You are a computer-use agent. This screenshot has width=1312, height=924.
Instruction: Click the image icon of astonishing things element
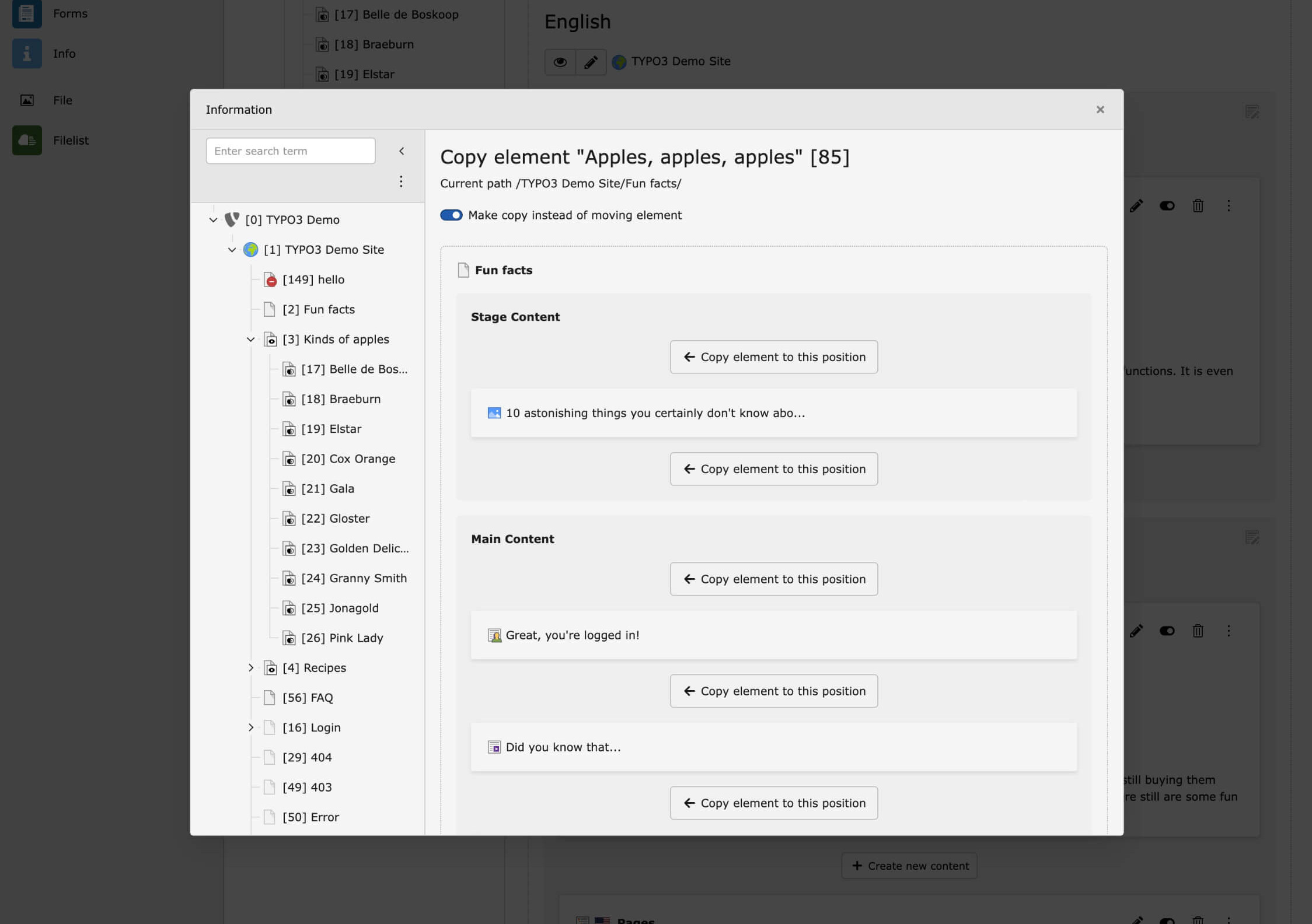tap(494, 413)
